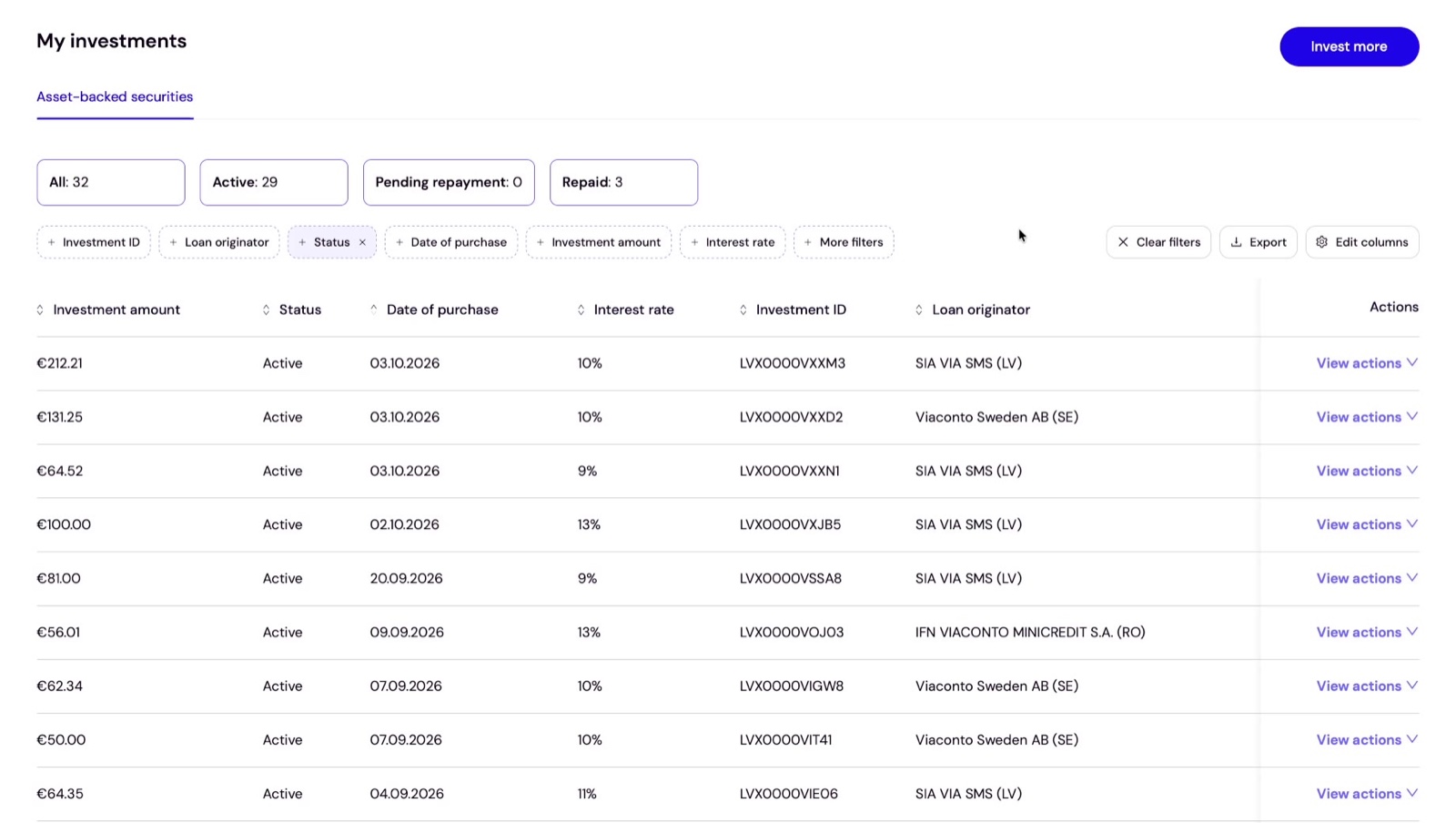Sort by Investment amount column sort icon
This screenshot has width=1456, height=823.
40,310
